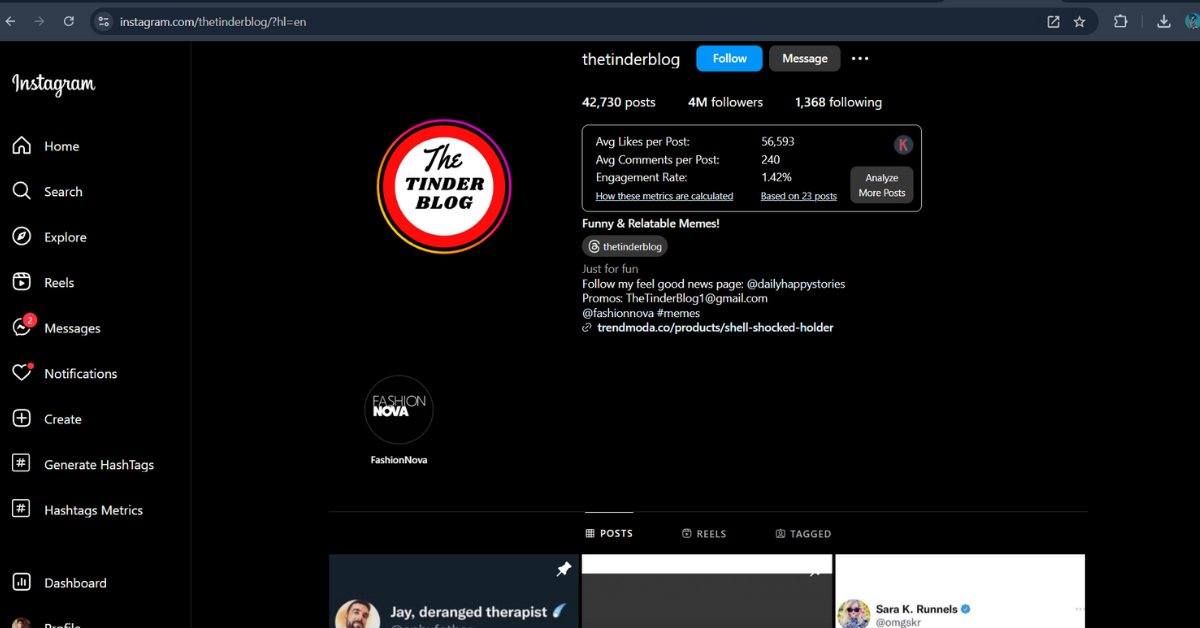
Task: Select the 240 average comments value
Action: (x=771, y=160)
